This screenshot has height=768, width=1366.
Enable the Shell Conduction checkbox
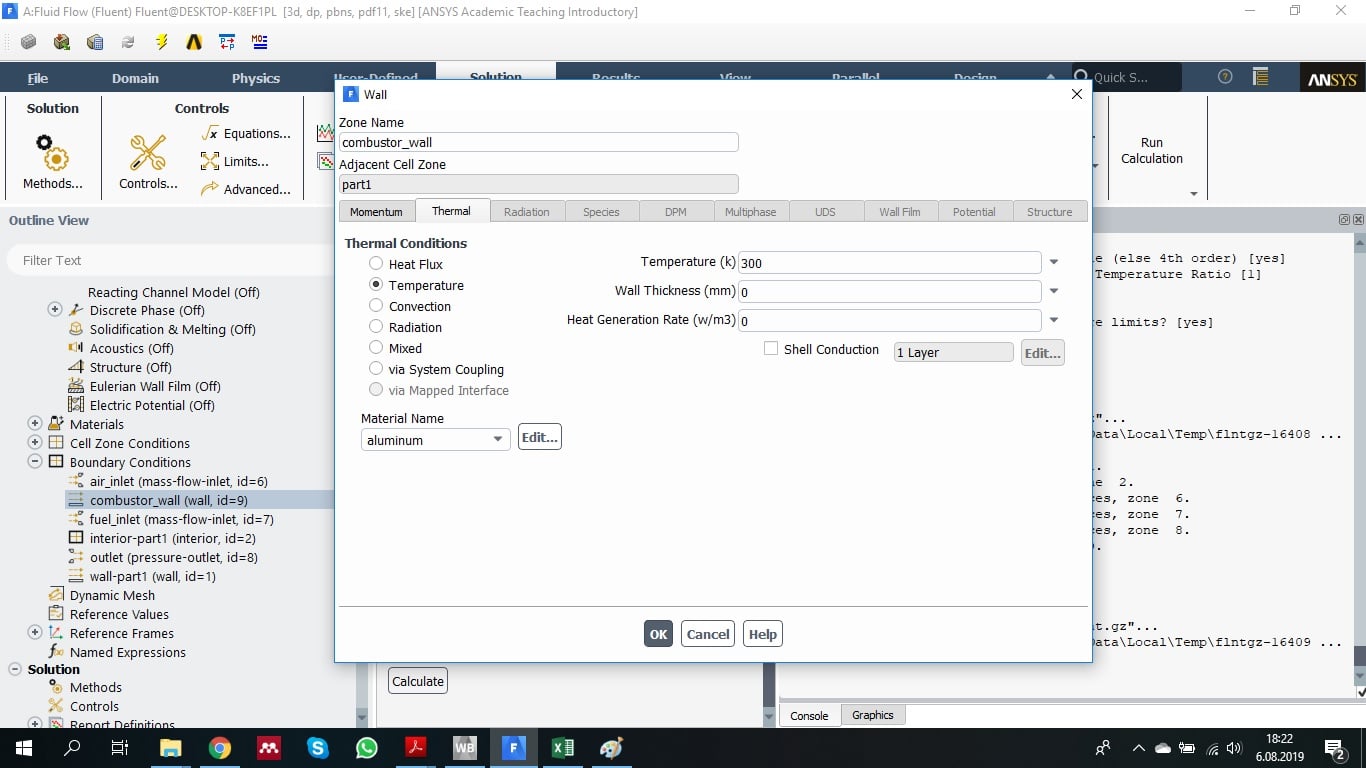771,349
